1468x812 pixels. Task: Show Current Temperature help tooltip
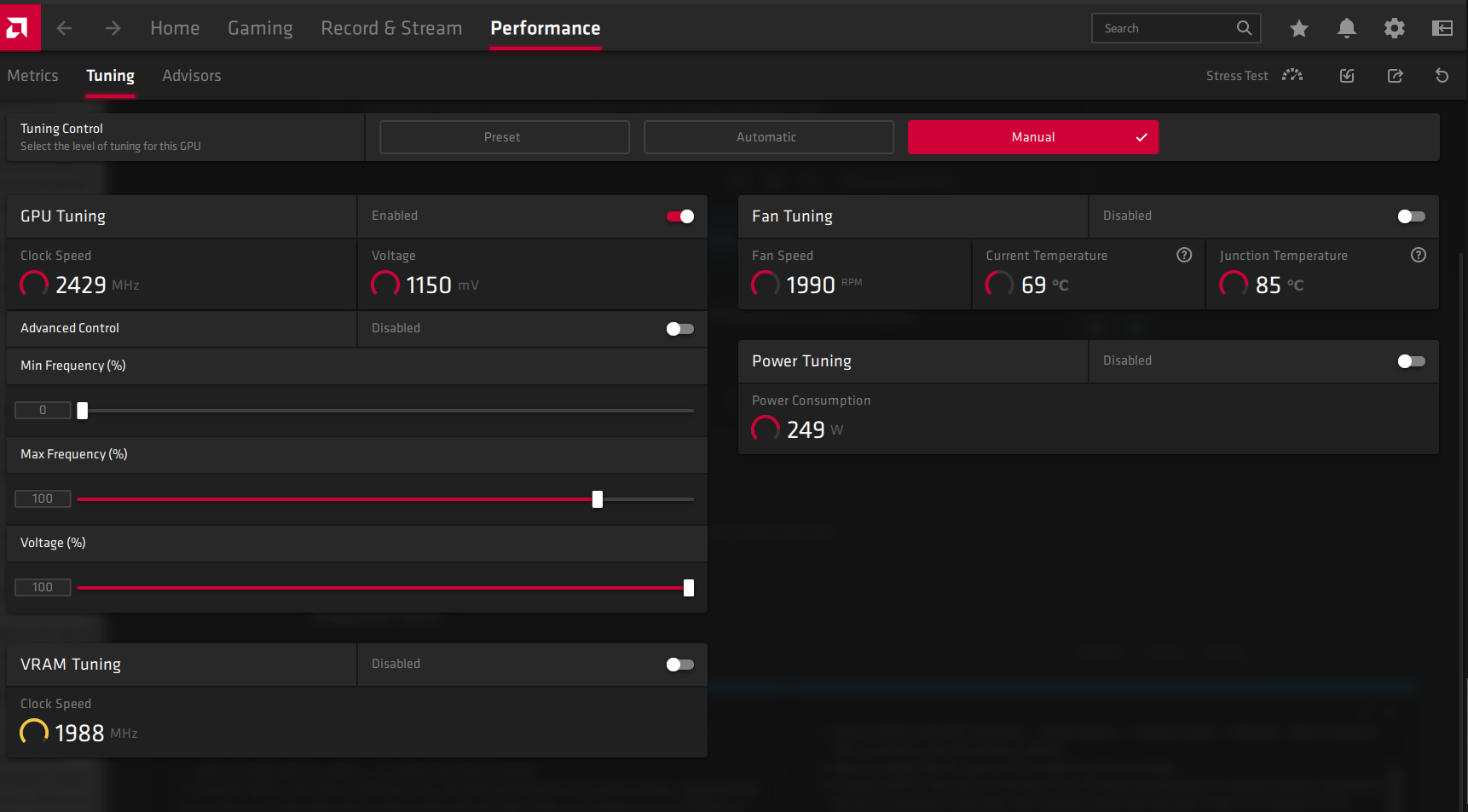coord(1183,255)
